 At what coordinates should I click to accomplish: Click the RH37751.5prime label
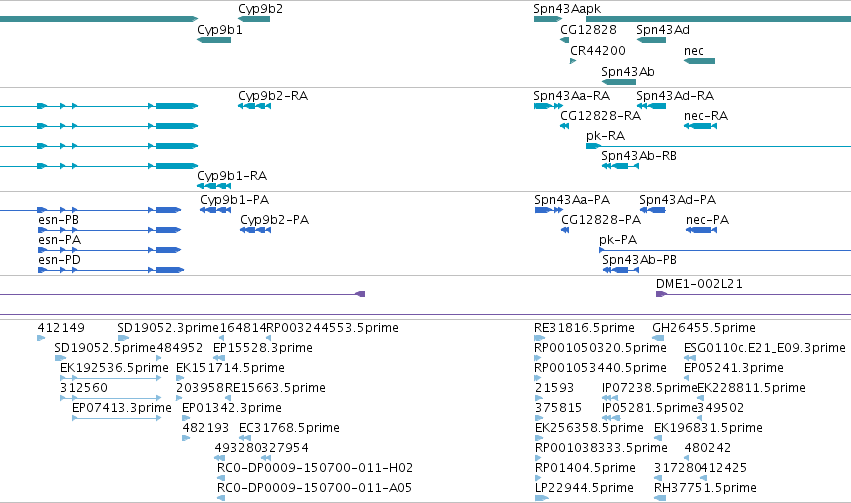click(705, 488)
